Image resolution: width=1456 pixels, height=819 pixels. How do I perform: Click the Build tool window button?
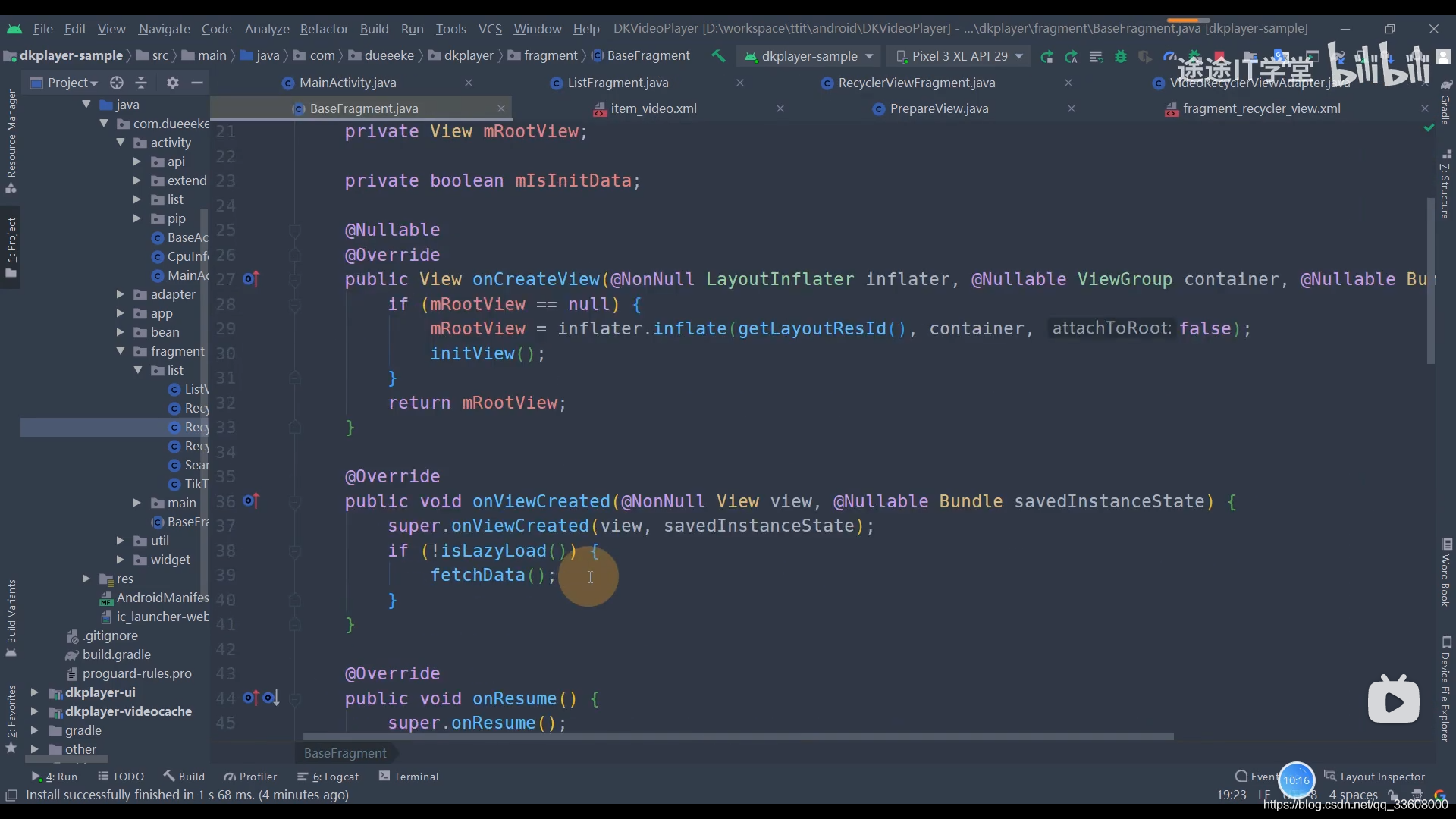click(184, 777)
